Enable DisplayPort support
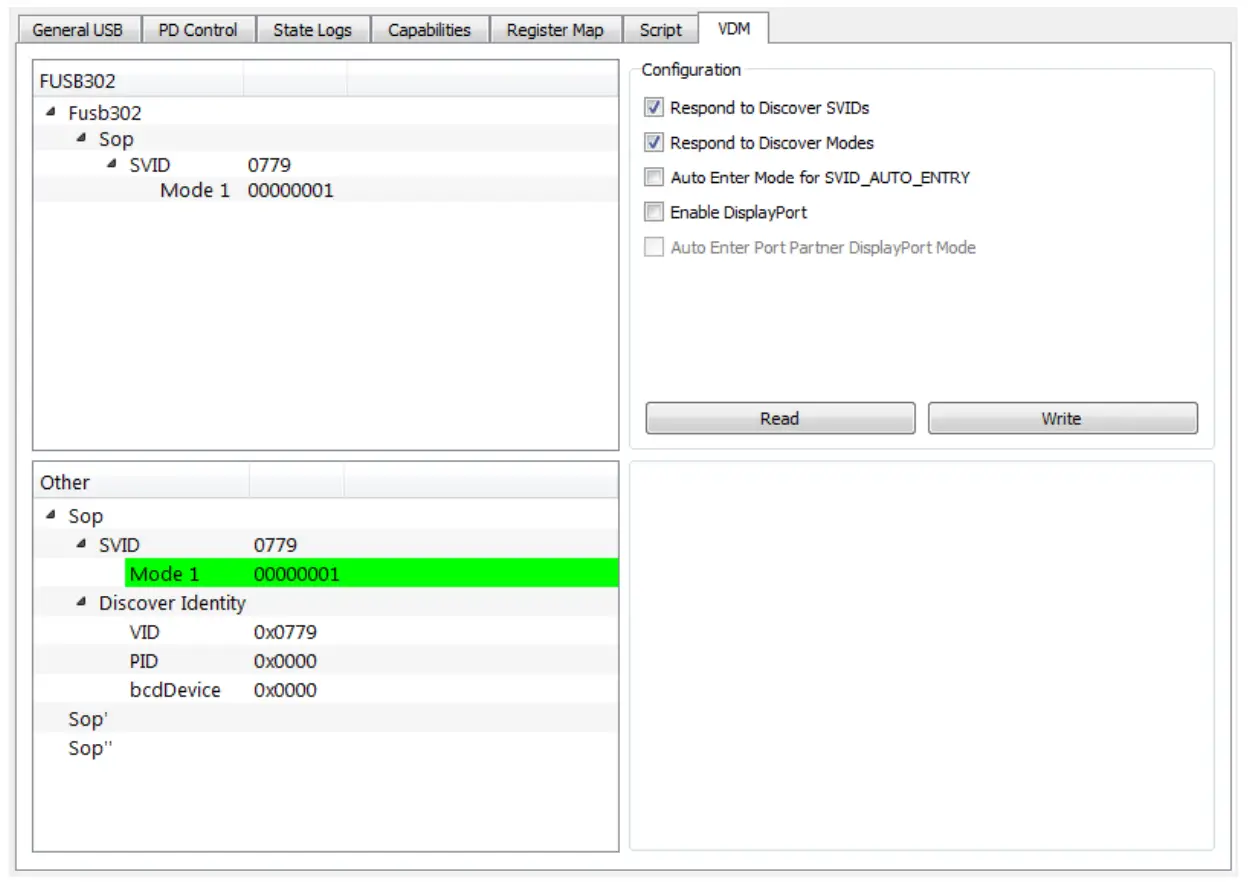This screenshot has height=882, width=1252. [656, 212]
